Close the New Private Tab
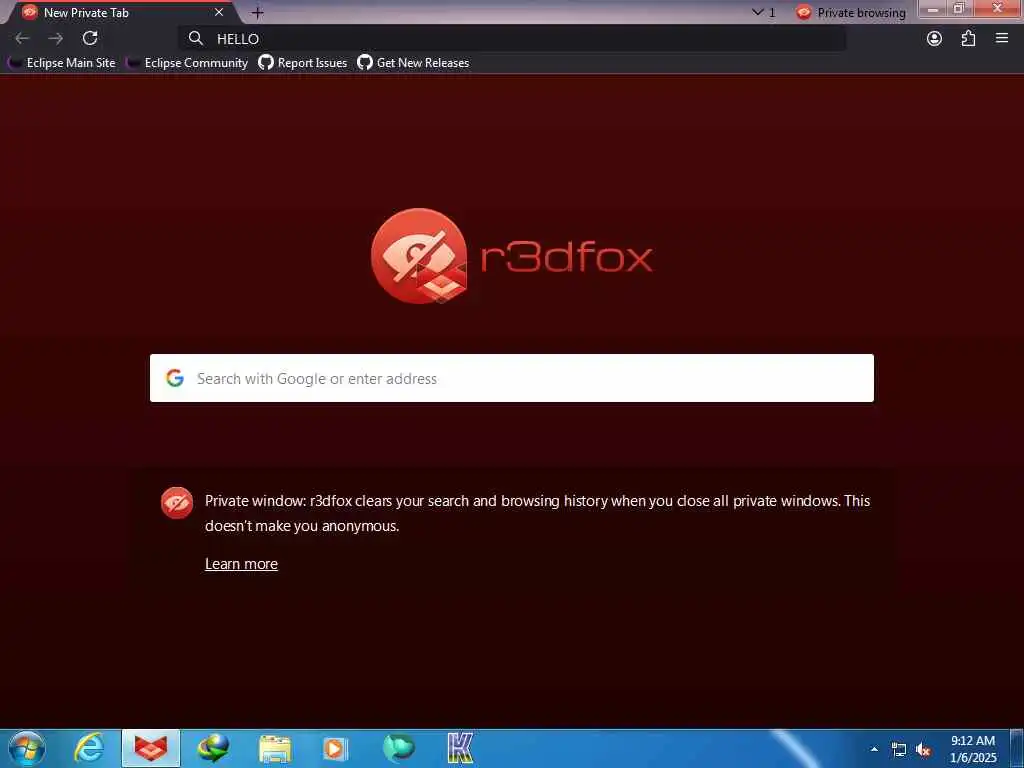Viewport: 1024px width, 768px height. coord(219,12)
